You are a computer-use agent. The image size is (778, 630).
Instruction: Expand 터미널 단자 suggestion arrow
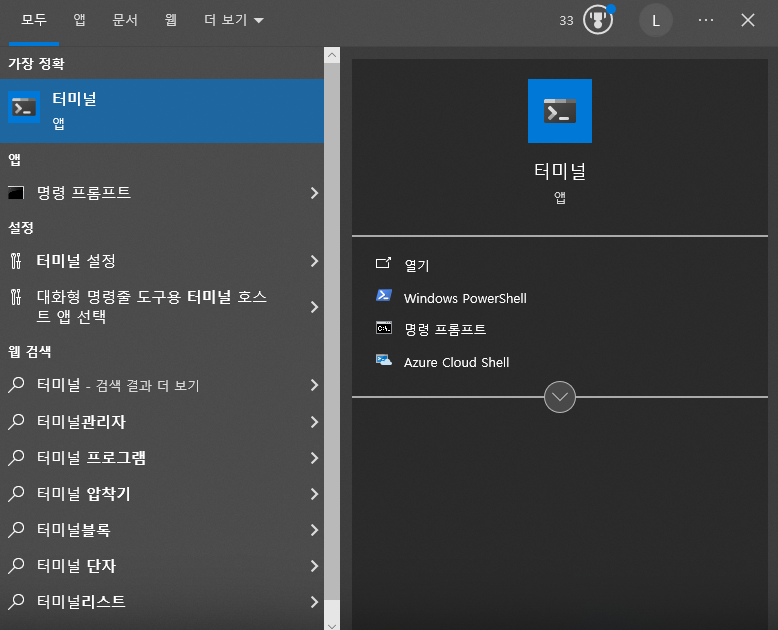(314, 566)
